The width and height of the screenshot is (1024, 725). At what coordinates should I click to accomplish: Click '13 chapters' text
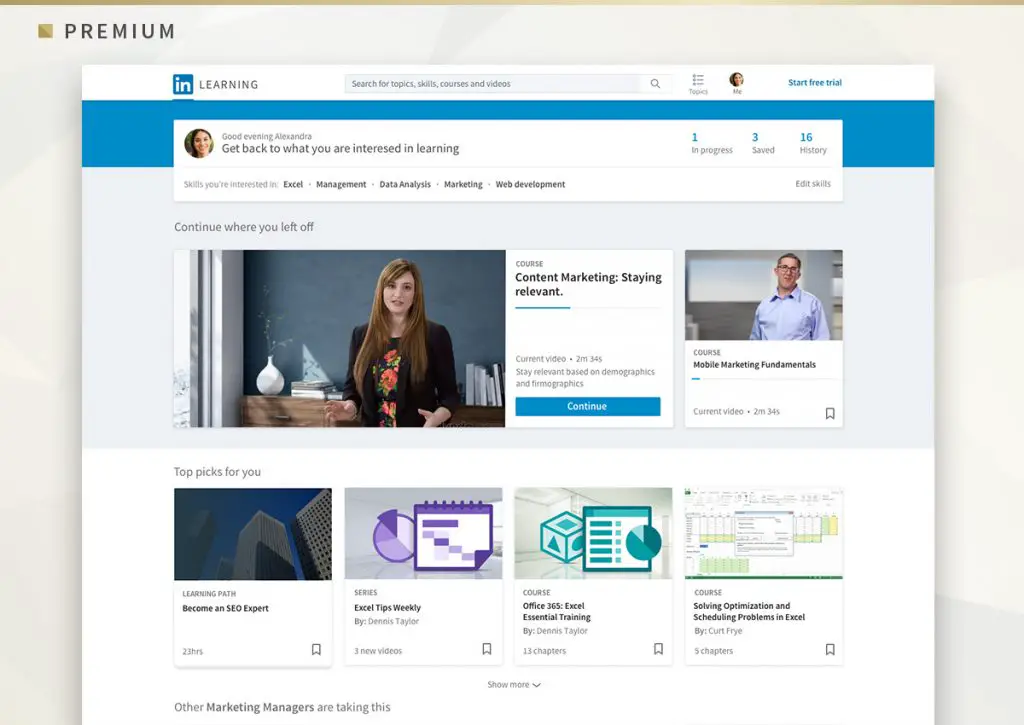tap(544, 651)
